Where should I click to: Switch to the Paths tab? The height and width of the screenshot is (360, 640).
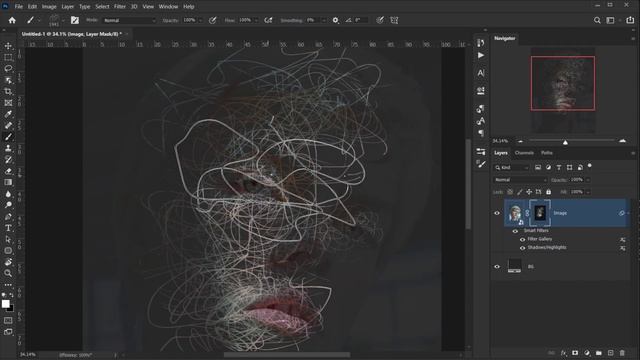[x=547, y=153]
